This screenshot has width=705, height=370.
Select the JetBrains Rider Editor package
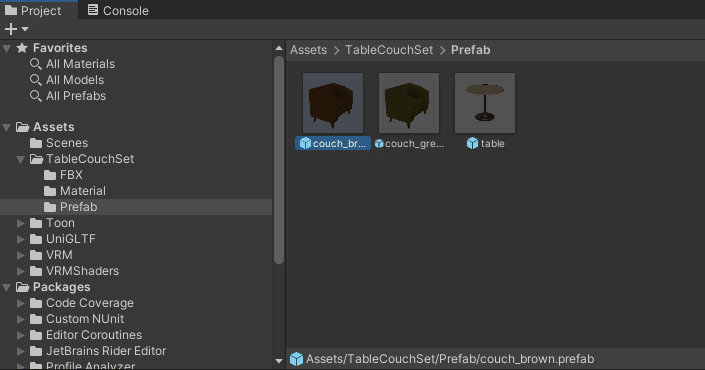coord(106,351)
